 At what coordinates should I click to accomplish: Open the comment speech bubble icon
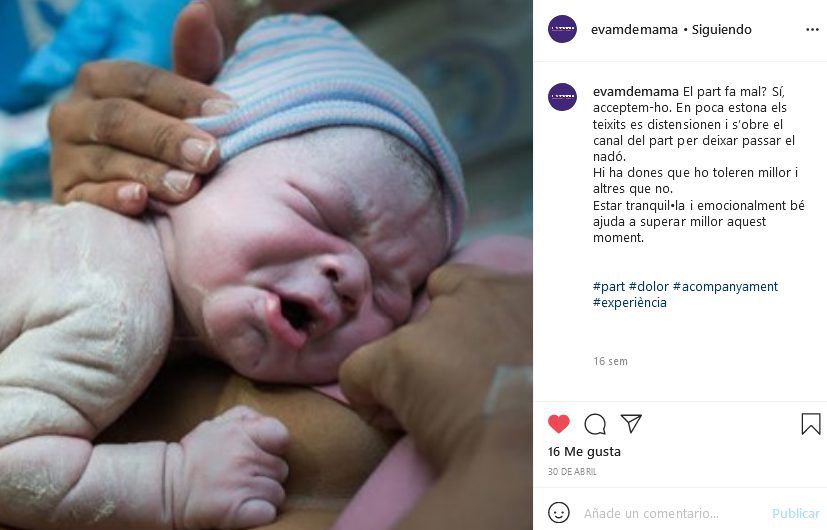[595, 424]
